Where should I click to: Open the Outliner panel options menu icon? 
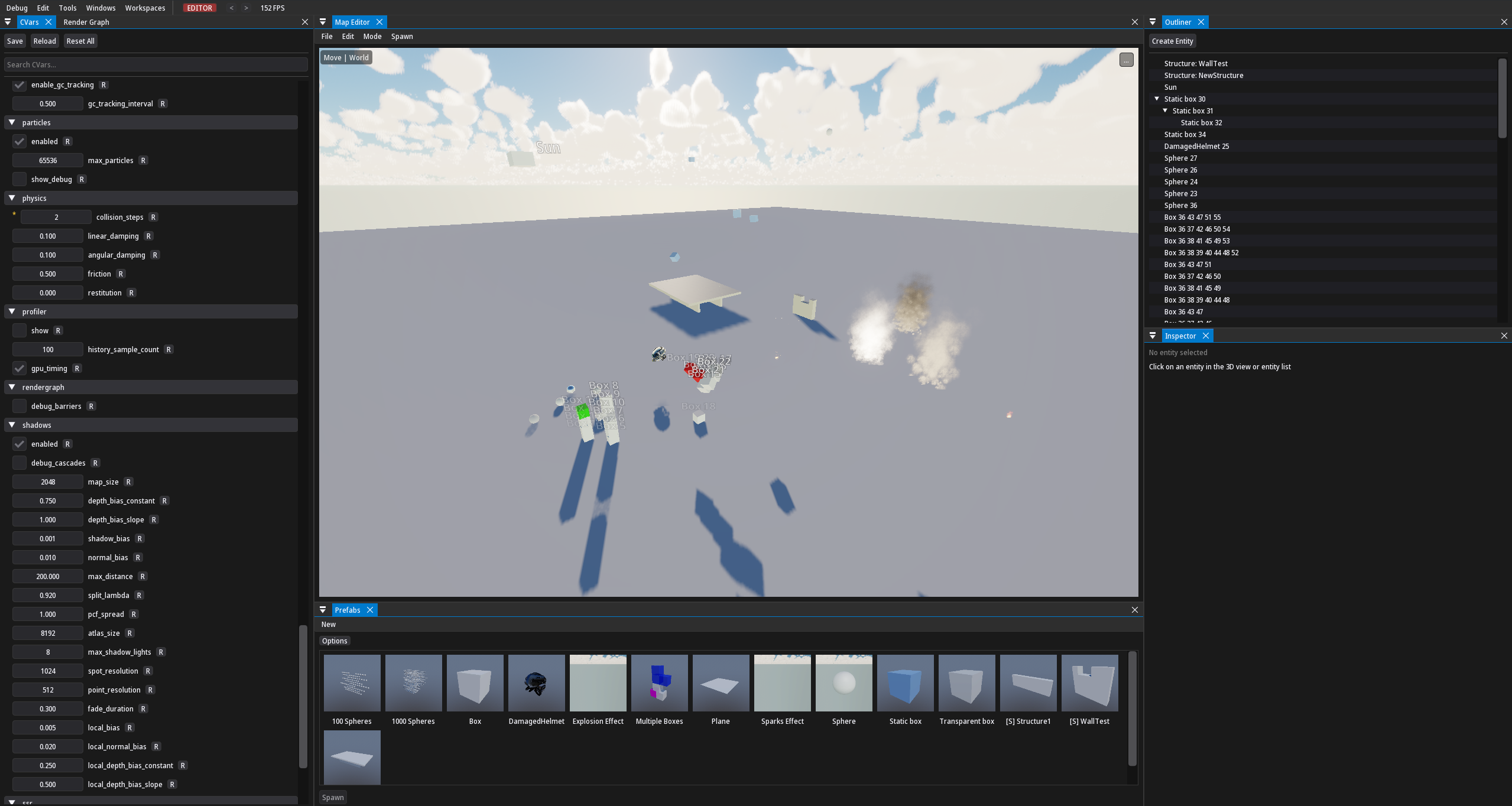[x=1153, y=22]
